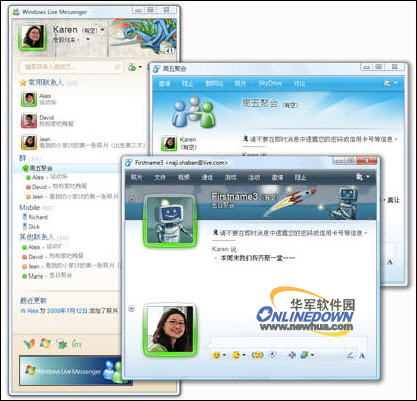Collapse contact's display picture with small arrow

tap(132, 199)
